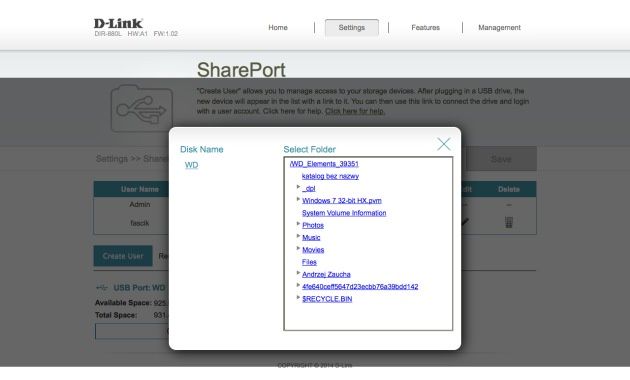Click the SharePort USB drive icon
630x380 pixels.
(x=141, y=108)
